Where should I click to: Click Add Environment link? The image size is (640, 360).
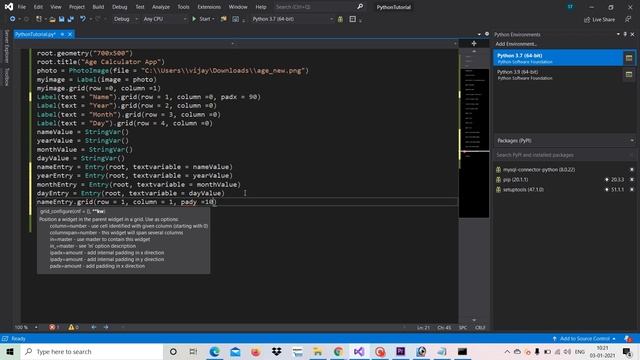[x=516, y=44]
